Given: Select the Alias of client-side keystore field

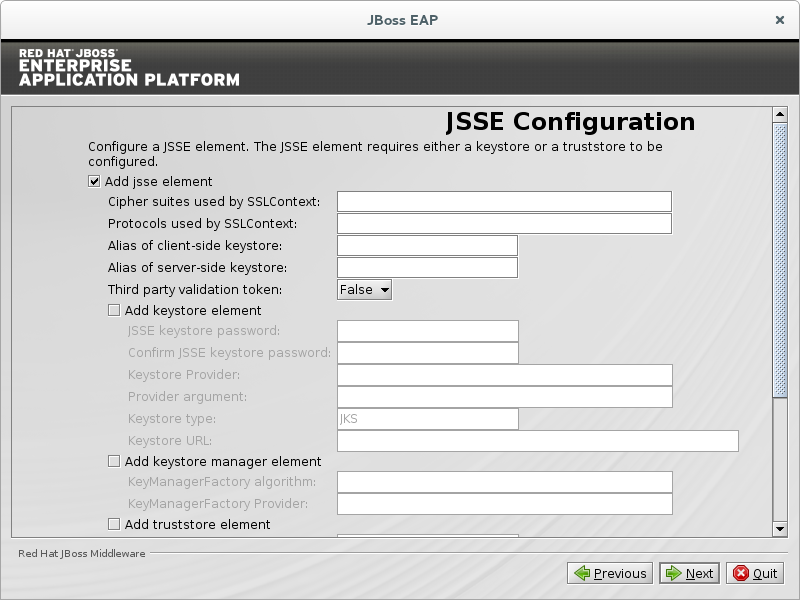Looking at the screenshot, I should coord(427,246).
